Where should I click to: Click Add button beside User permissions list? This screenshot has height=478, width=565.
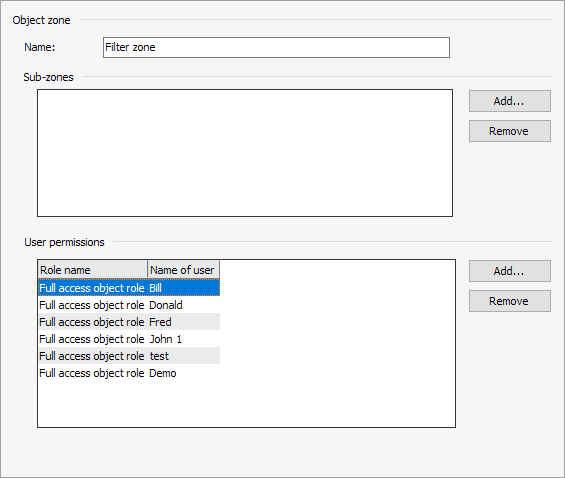pyautogui.click(x=510, y=271)
